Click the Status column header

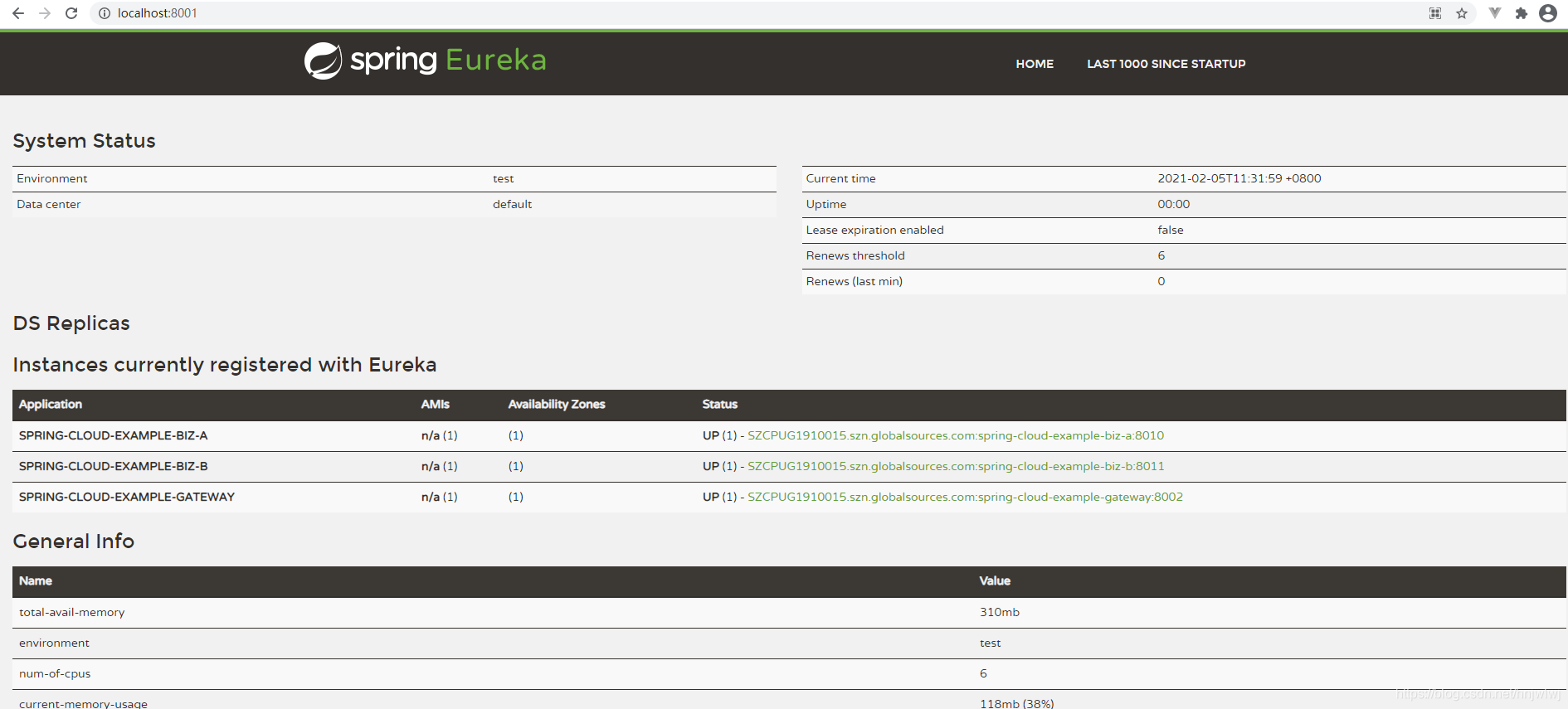click(x=719, y=404)
